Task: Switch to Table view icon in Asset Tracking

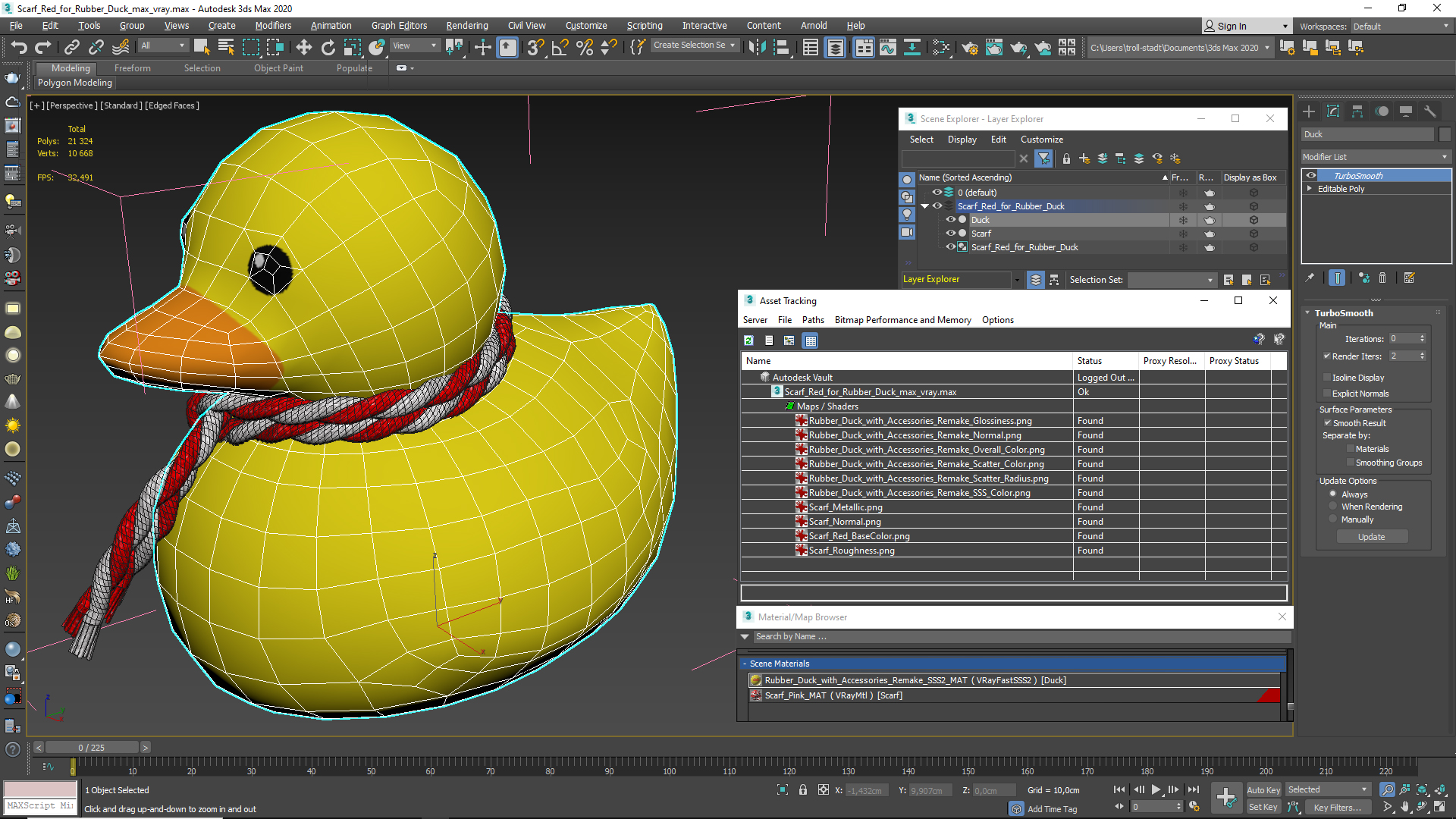Action: pos(811,340)
